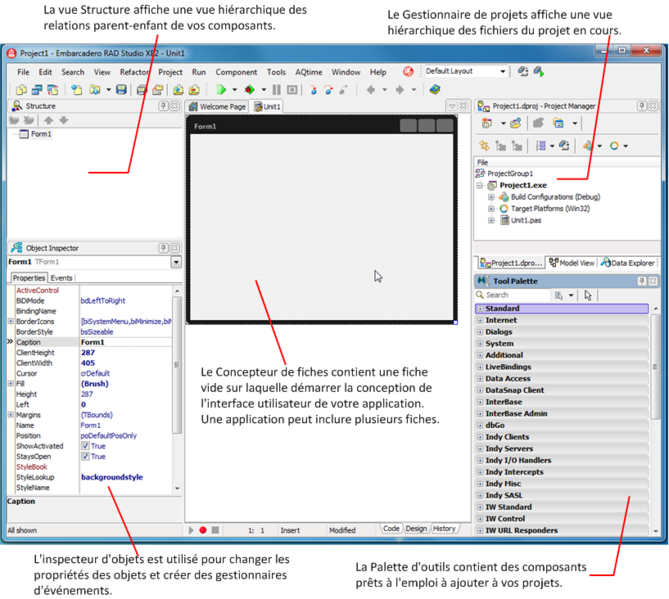
Task: Click the green Run arrow in the toolbar
Action: point(221,90)
